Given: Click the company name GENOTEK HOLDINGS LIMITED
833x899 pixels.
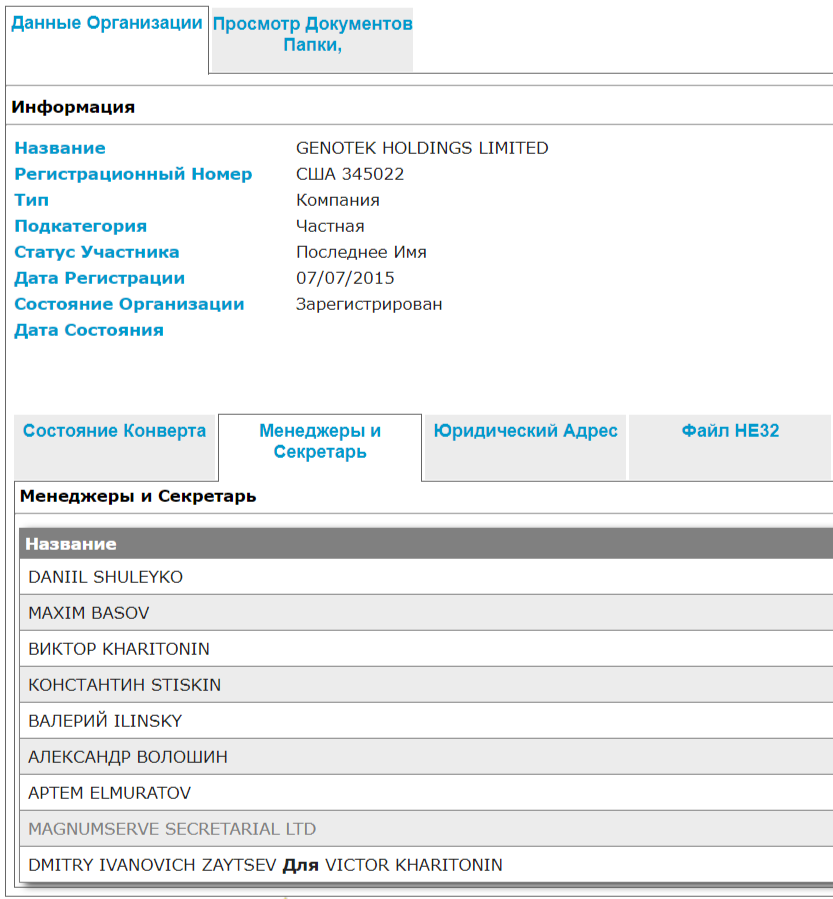Looking at the screenshot, I should [x=422, y=148].
